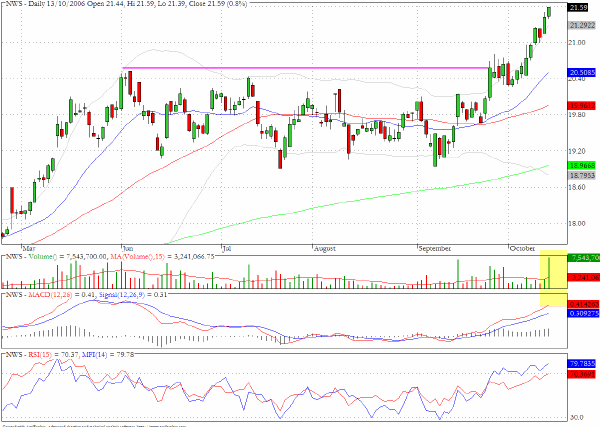
Task: Select the black 21.59 last price label
Action: coord(579,8)
